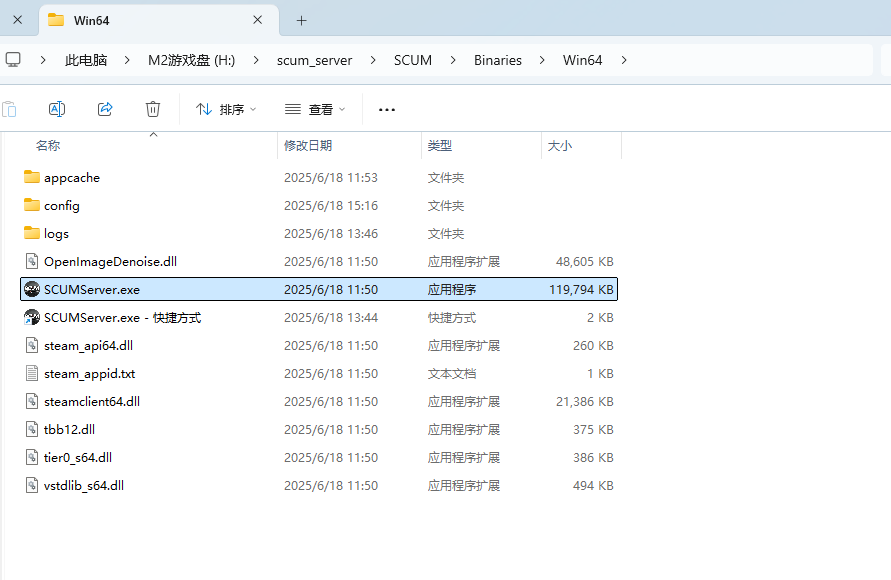The image size is (891, 580).
Task: Select SCUMServer.exe file name
Action: (92, 290)
